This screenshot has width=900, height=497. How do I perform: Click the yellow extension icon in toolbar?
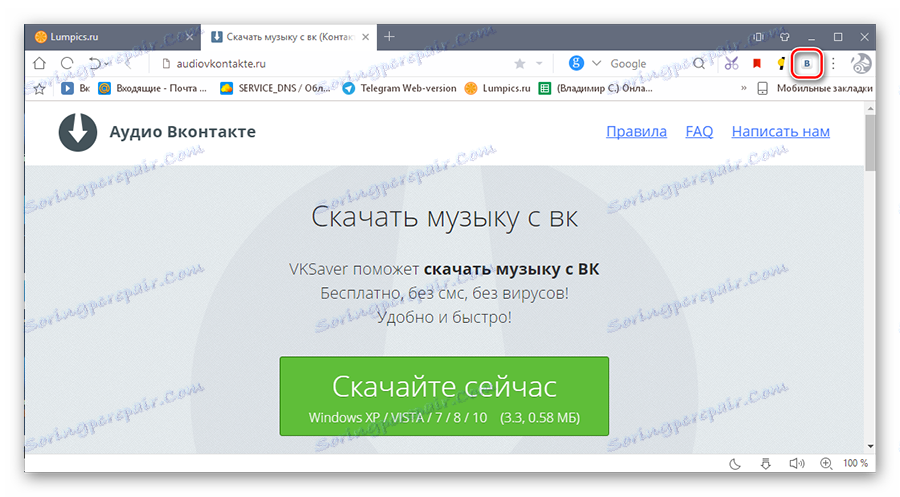pyautogui.click(x=781, y=64)
